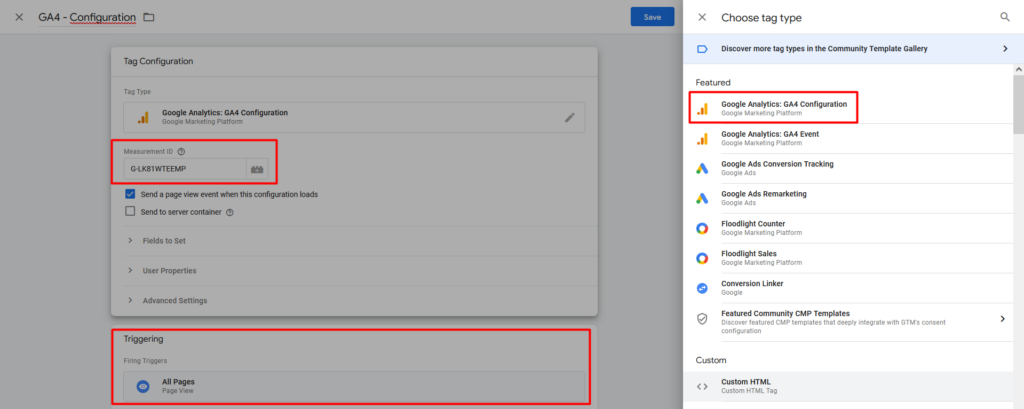Click the variable picker icon beside Measurement ID
This screenshot has width=1024, height=409.
coord(257,169)
